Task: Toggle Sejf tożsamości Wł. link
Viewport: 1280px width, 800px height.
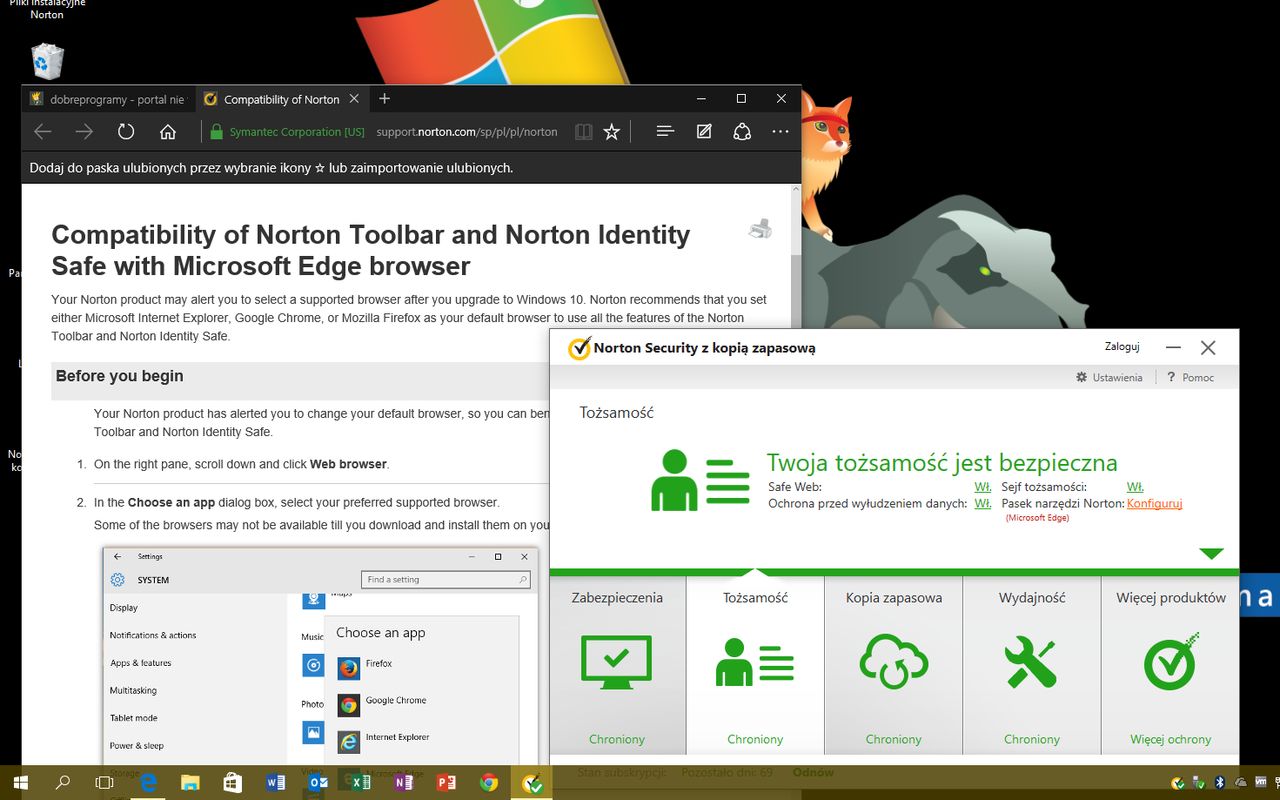Action: point(1135,487)
